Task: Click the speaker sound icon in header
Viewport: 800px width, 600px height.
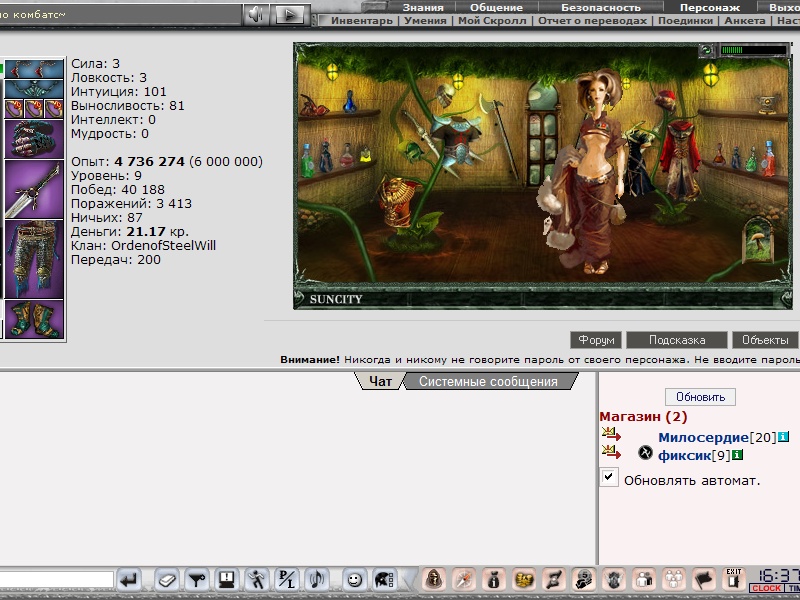Action: [256, 14]
